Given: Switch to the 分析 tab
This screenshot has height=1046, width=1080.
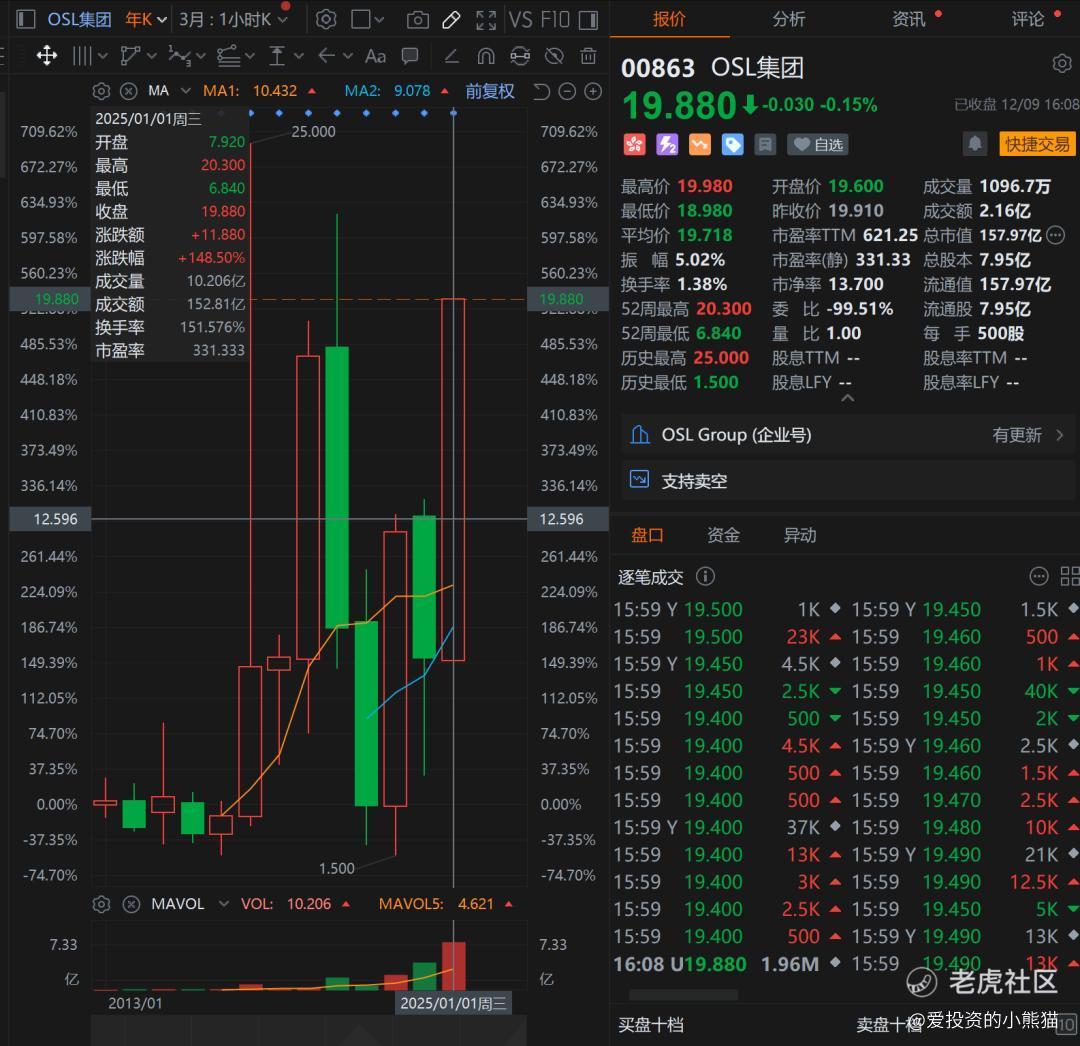Looking at the screenshot, I should coord(789,19).
